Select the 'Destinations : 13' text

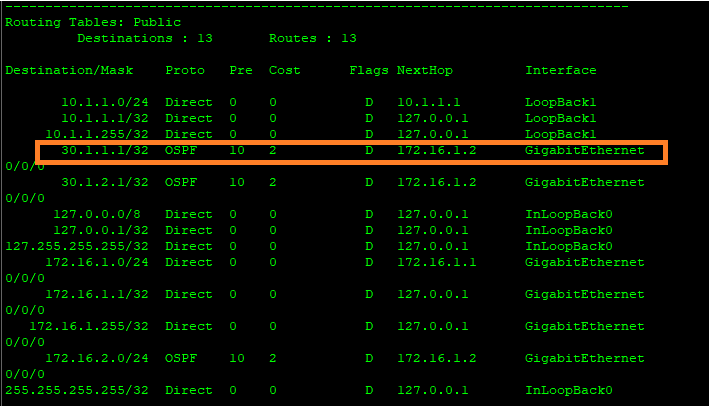tap(145, 38)
